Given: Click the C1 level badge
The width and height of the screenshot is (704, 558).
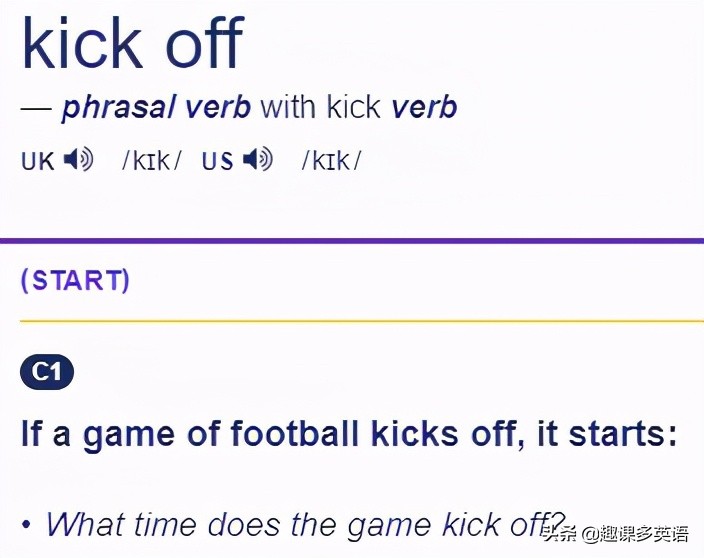Looking at the screenshot, I should click(47, 373).
